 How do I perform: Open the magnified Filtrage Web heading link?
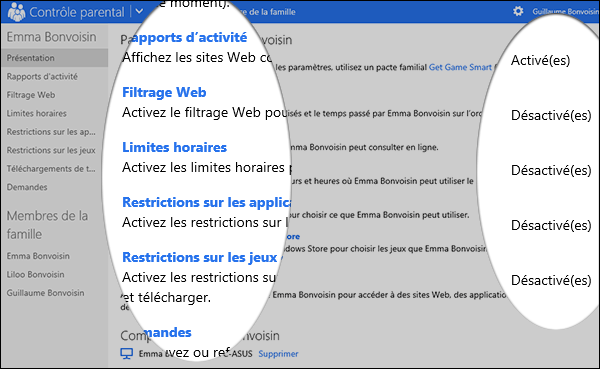coord(164,92)
